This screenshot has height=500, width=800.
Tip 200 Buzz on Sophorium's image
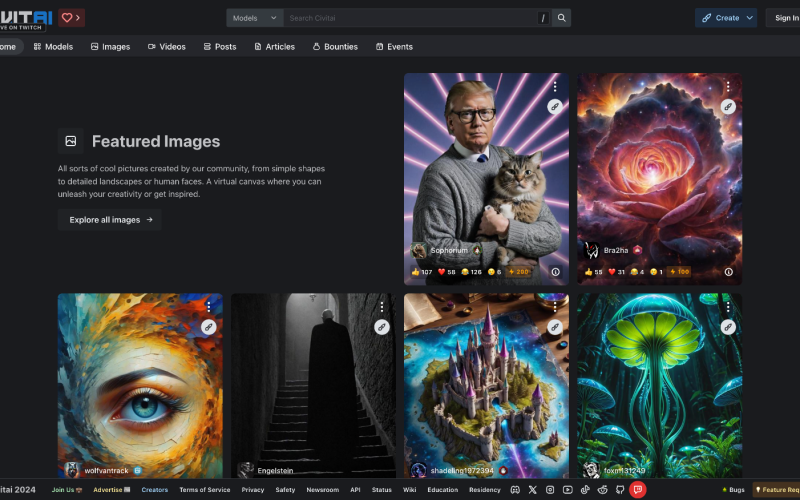[x=518, y=272]
